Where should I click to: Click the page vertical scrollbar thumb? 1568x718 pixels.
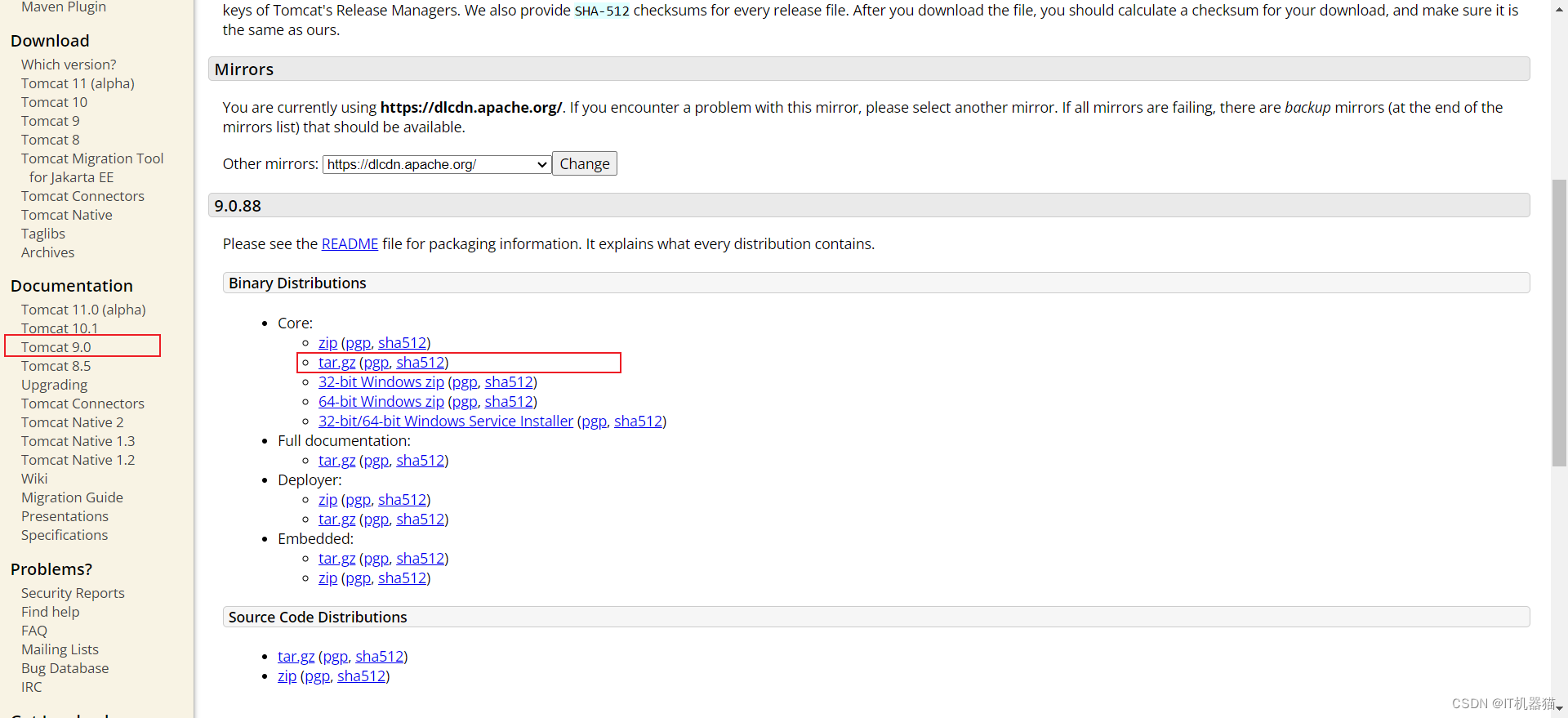click(1559, 323)
